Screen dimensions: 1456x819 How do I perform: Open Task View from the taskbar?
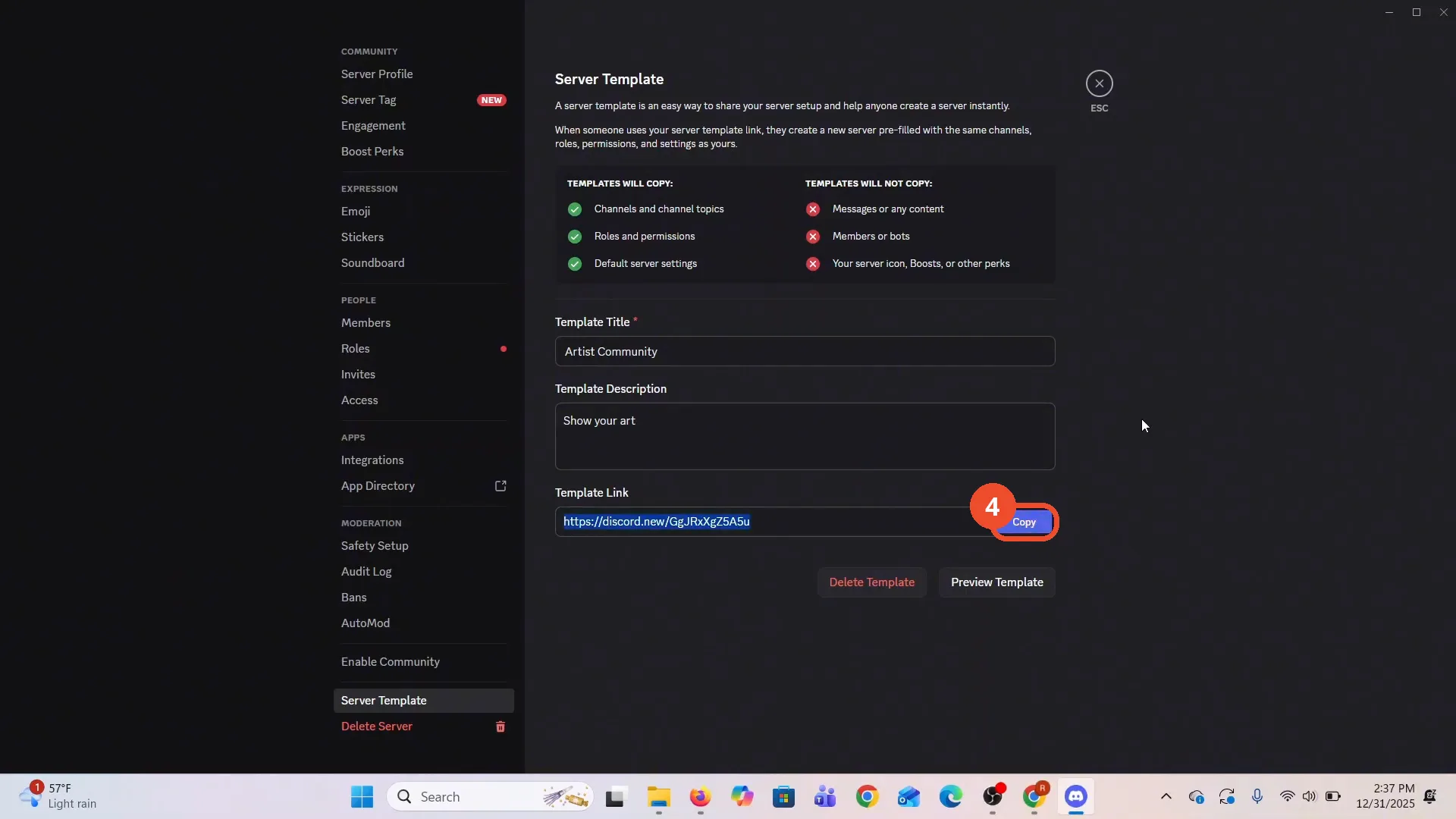click(615, 796)
